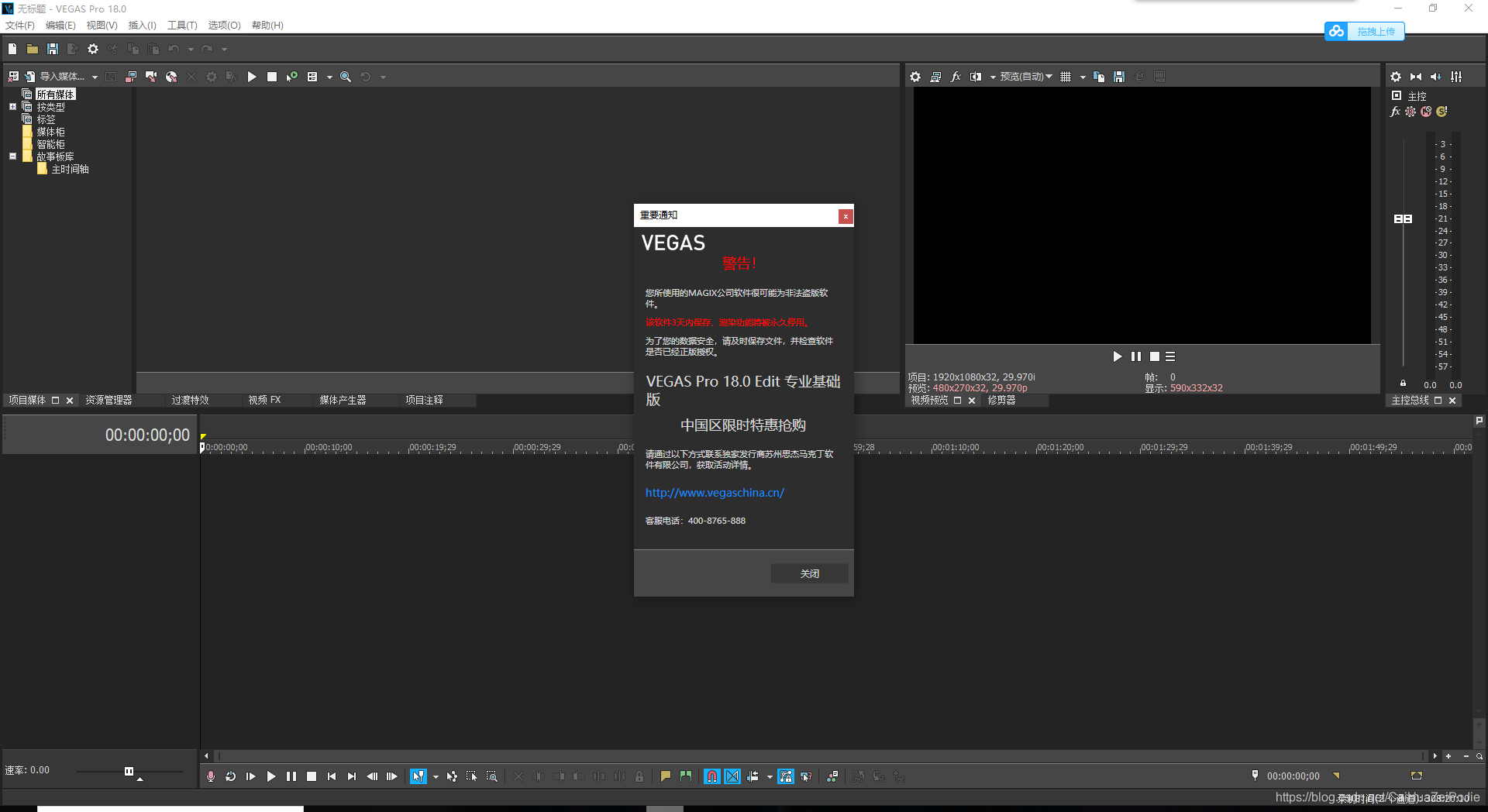Open a project using the folder icon
This screenshot has height=812, width=1488.
click(x=33, y=49)
